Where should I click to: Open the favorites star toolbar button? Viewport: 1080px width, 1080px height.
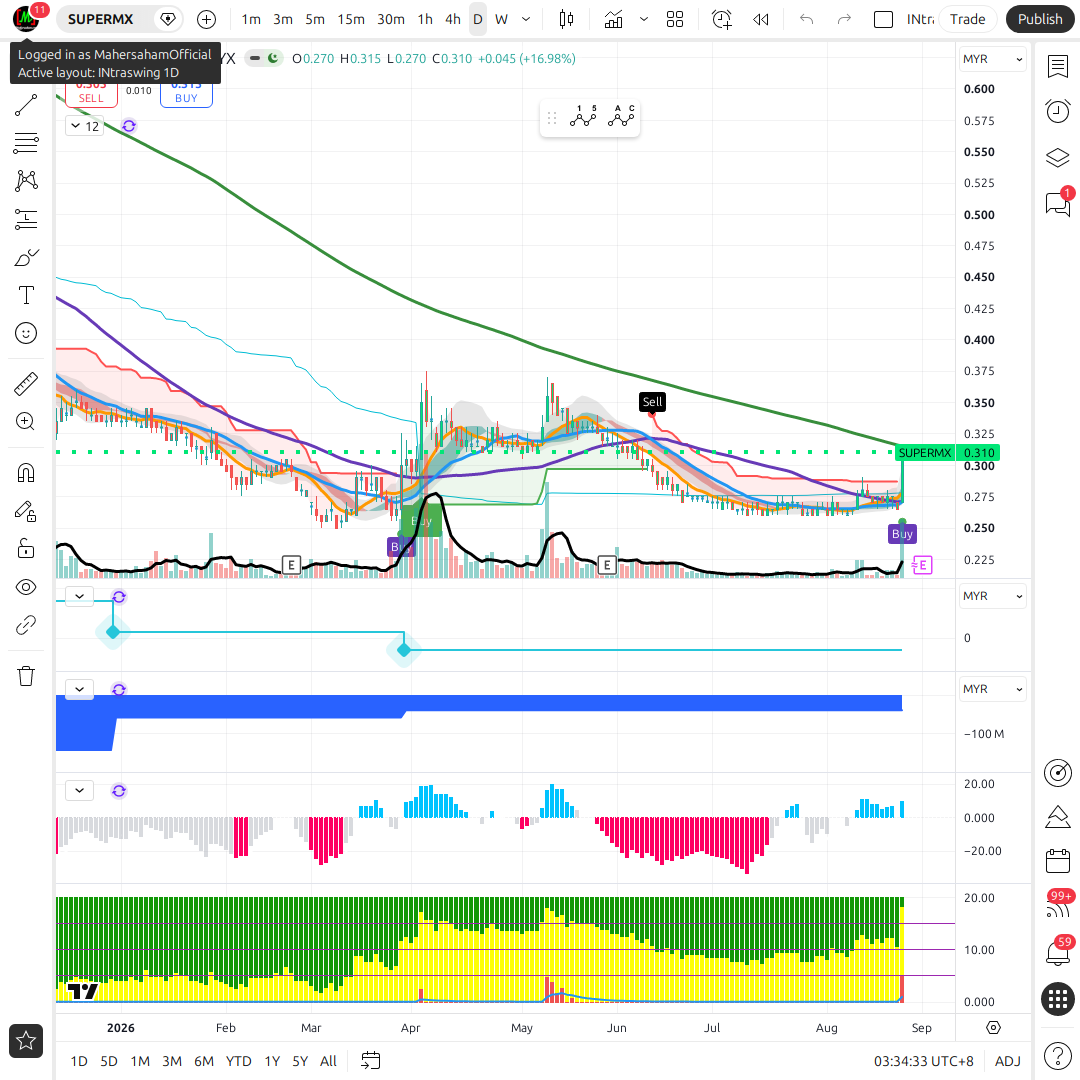[26, 1041]
